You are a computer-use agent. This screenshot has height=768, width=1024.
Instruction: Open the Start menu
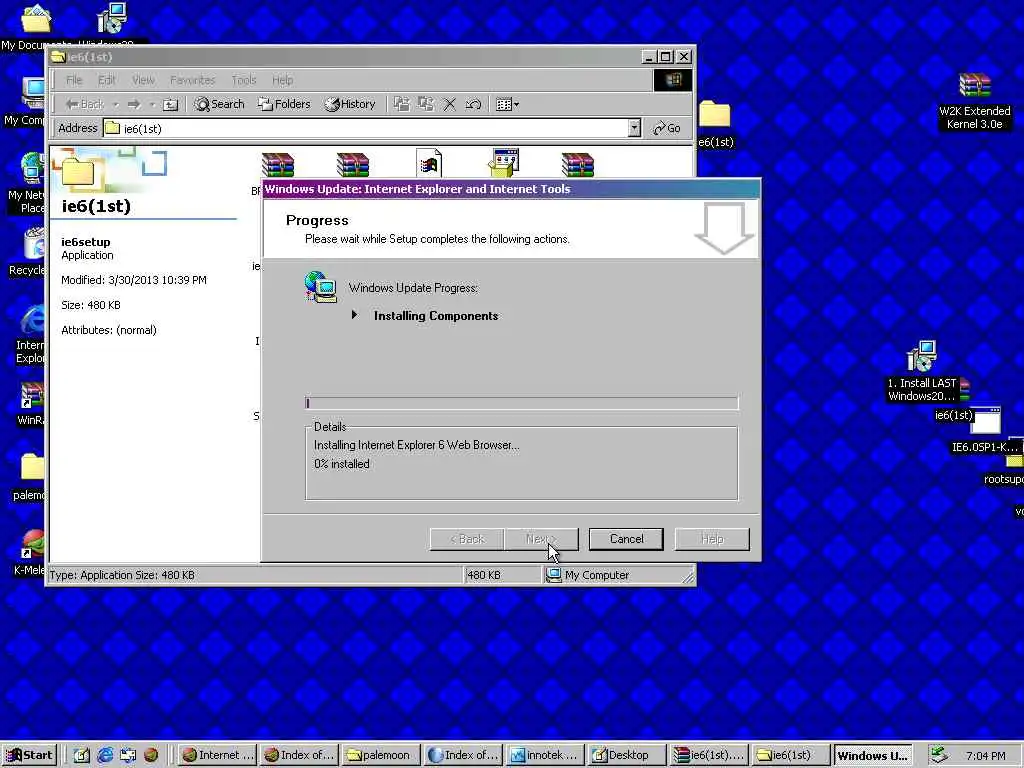click(29, 755)
